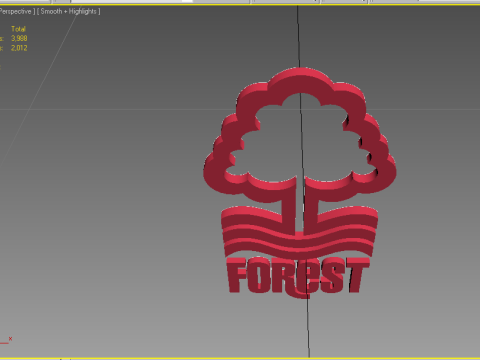Open the Smooth + Highlights shading menu

tap(68, 11)
